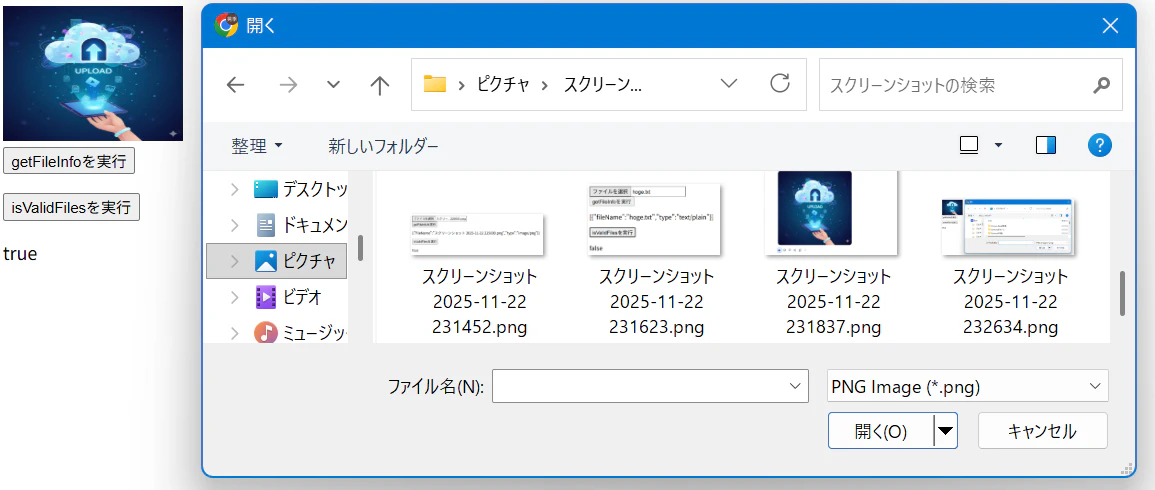Click the true result text on webpage

(x=20, y=253)
